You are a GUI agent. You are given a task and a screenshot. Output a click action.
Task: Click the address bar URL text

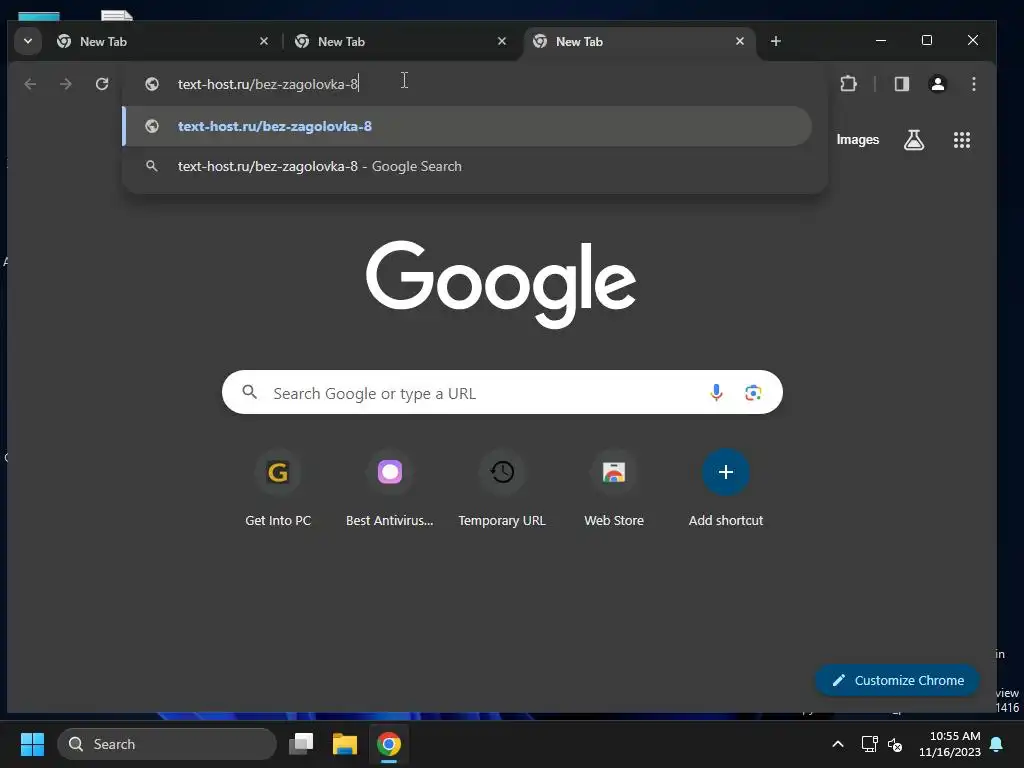click(268, 84)
